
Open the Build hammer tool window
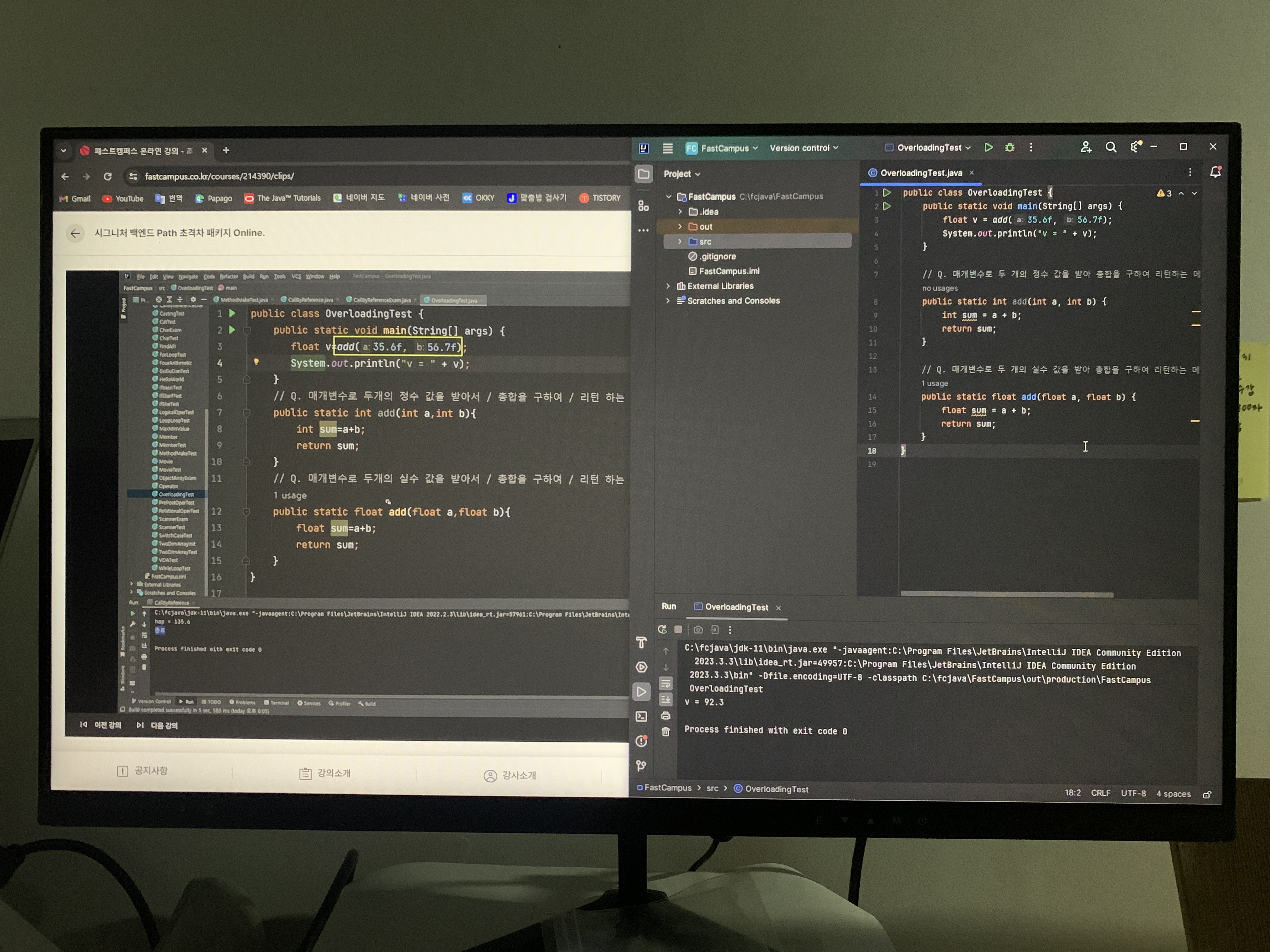(x=641, y=642)
